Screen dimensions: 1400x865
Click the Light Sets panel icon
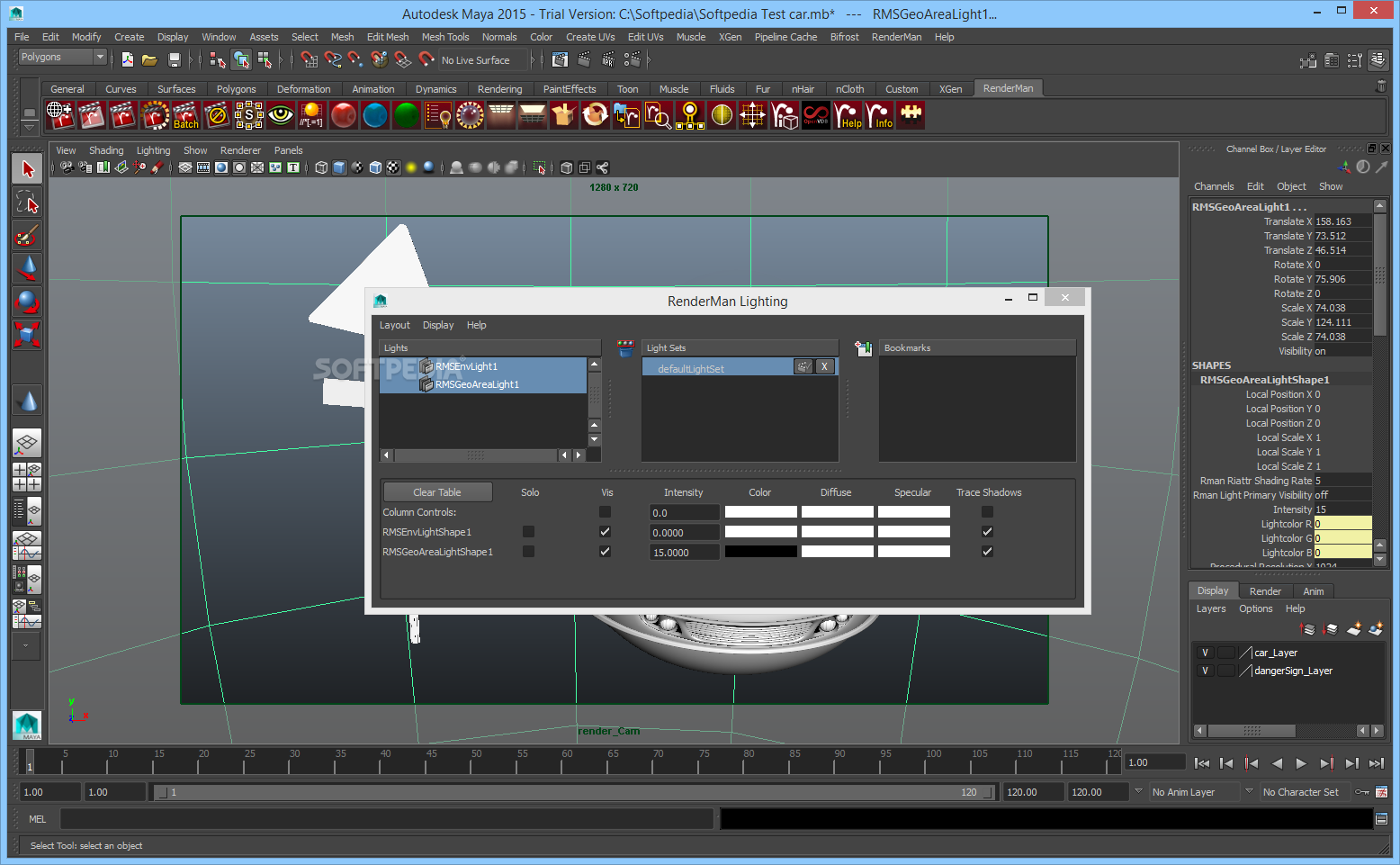coord(625,348)
